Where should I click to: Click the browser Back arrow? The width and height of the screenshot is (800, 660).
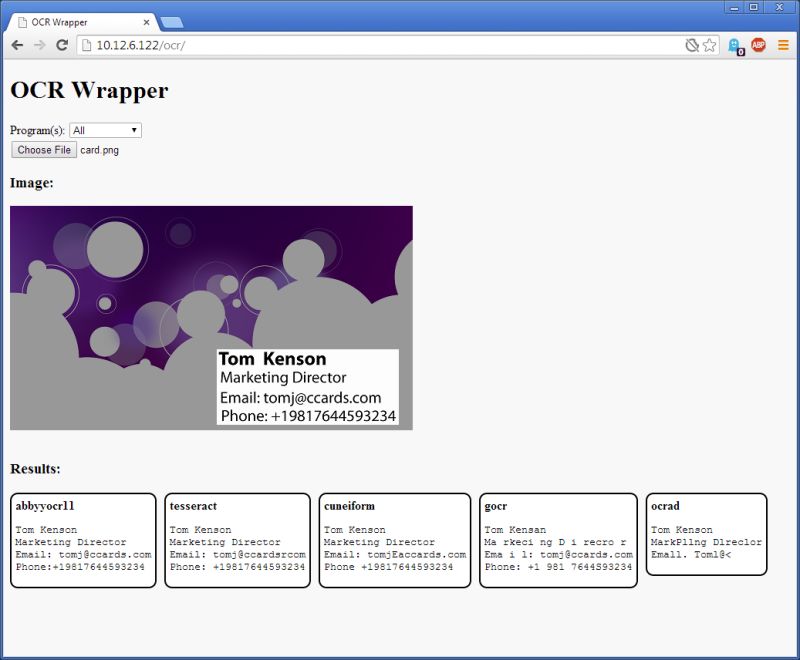coord(17,44)
